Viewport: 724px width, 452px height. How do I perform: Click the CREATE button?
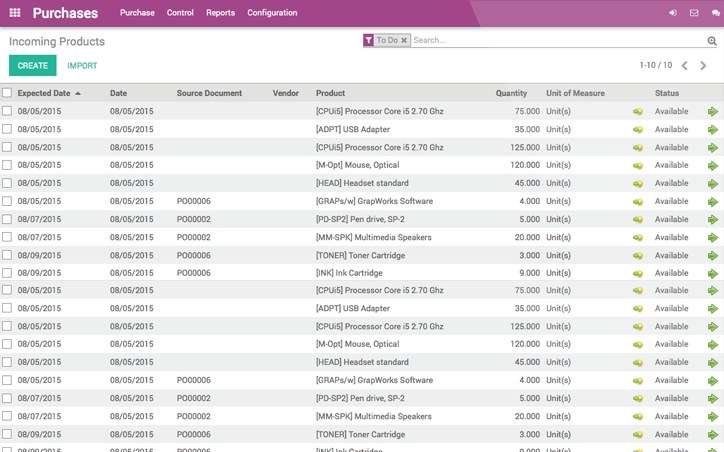click(x=32, y=65)
